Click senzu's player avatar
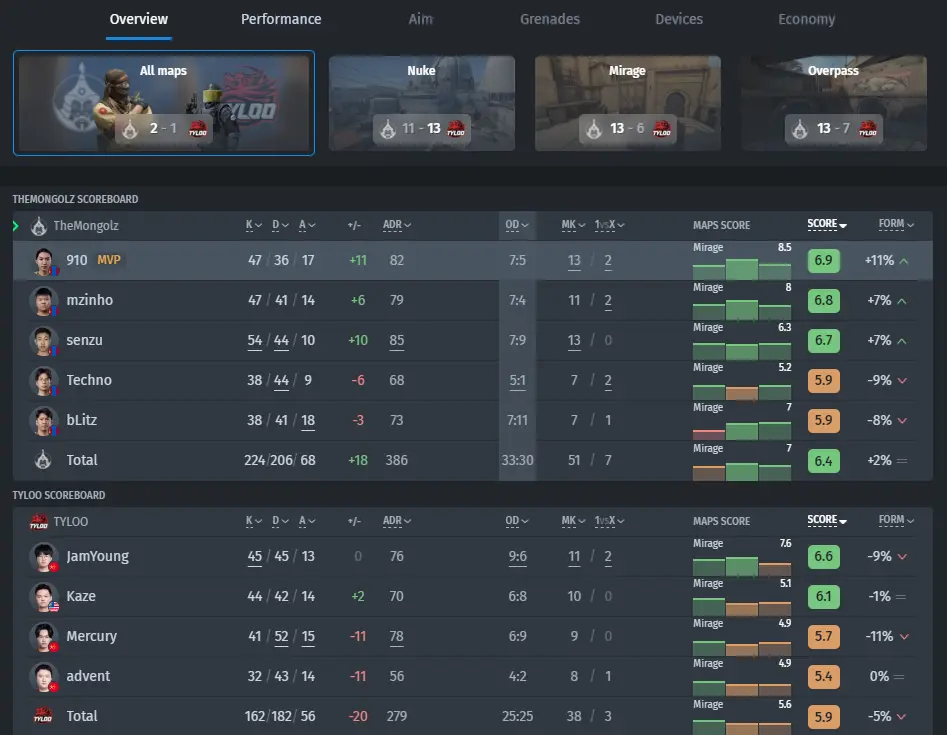Image resolution: width=947 pixels, height=735 pixels. click(x=43, y=340)
